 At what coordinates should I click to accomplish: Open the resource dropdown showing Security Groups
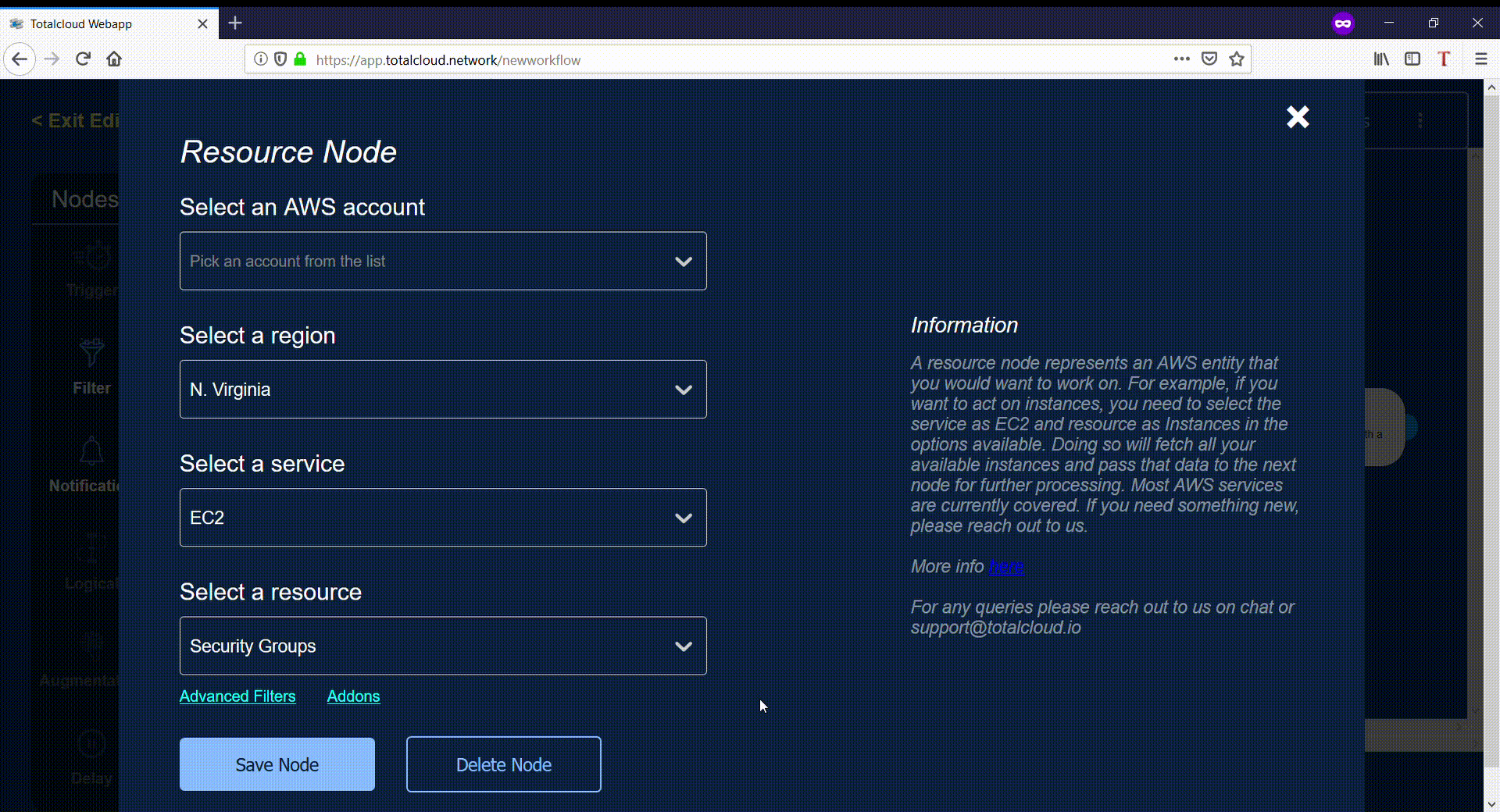click(443, 646)
